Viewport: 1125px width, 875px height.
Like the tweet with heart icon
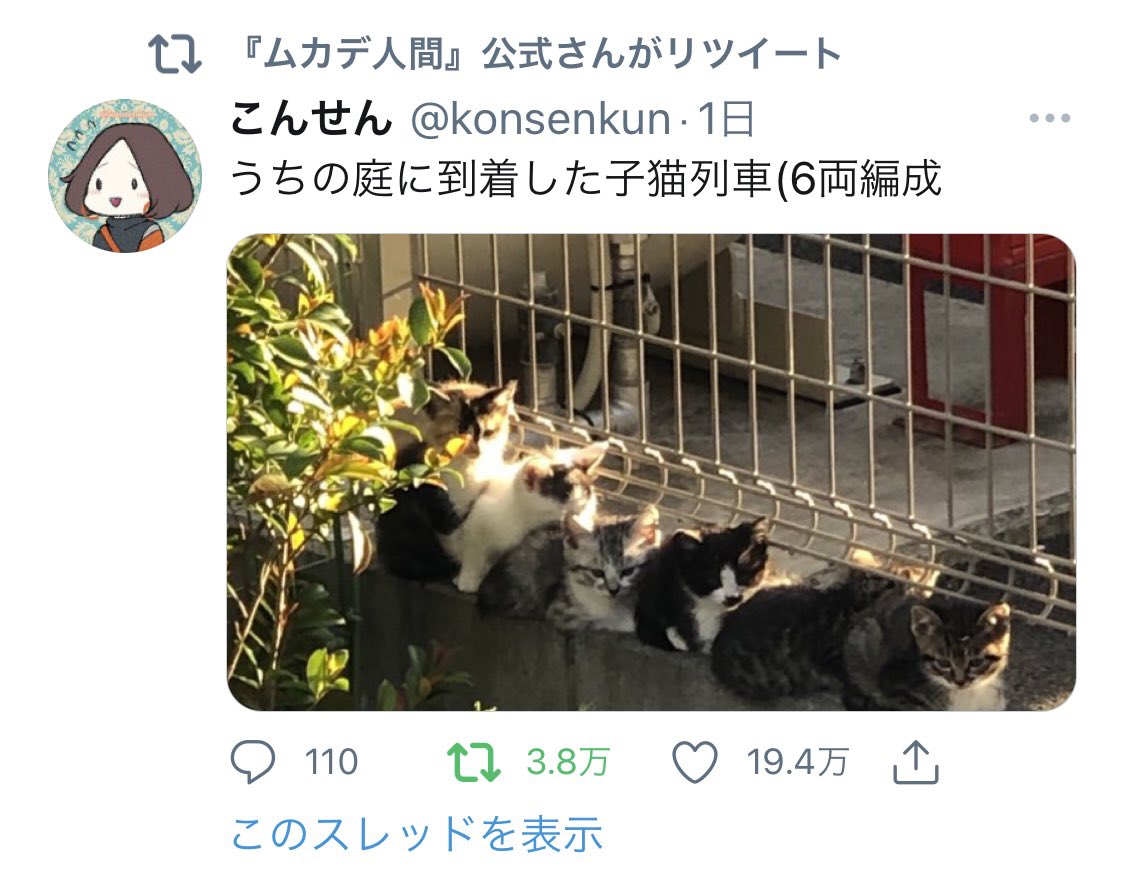click(695, 762)
